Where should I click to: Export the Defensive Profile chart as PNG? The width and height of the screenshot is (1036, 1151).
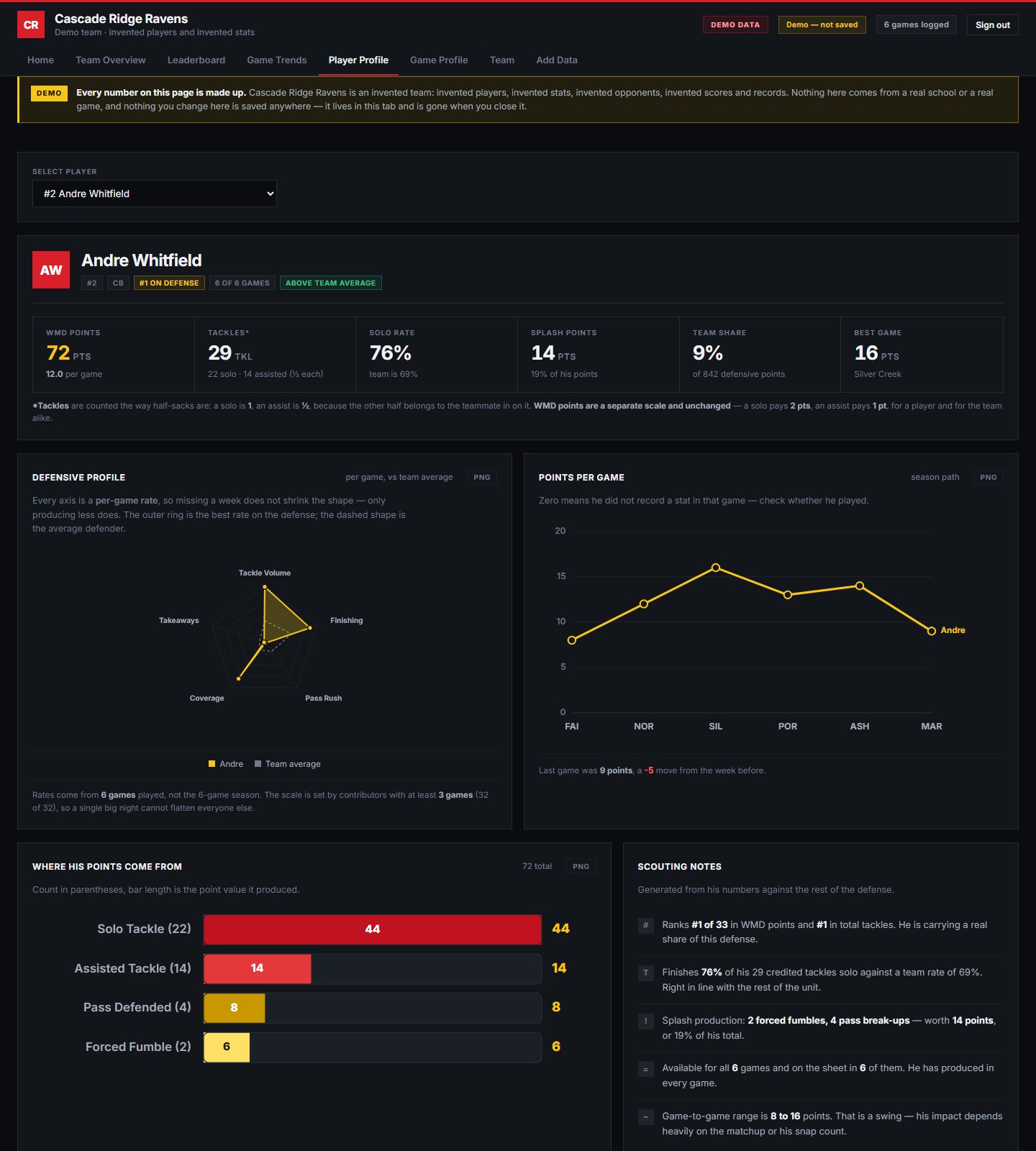coord(482,477)
